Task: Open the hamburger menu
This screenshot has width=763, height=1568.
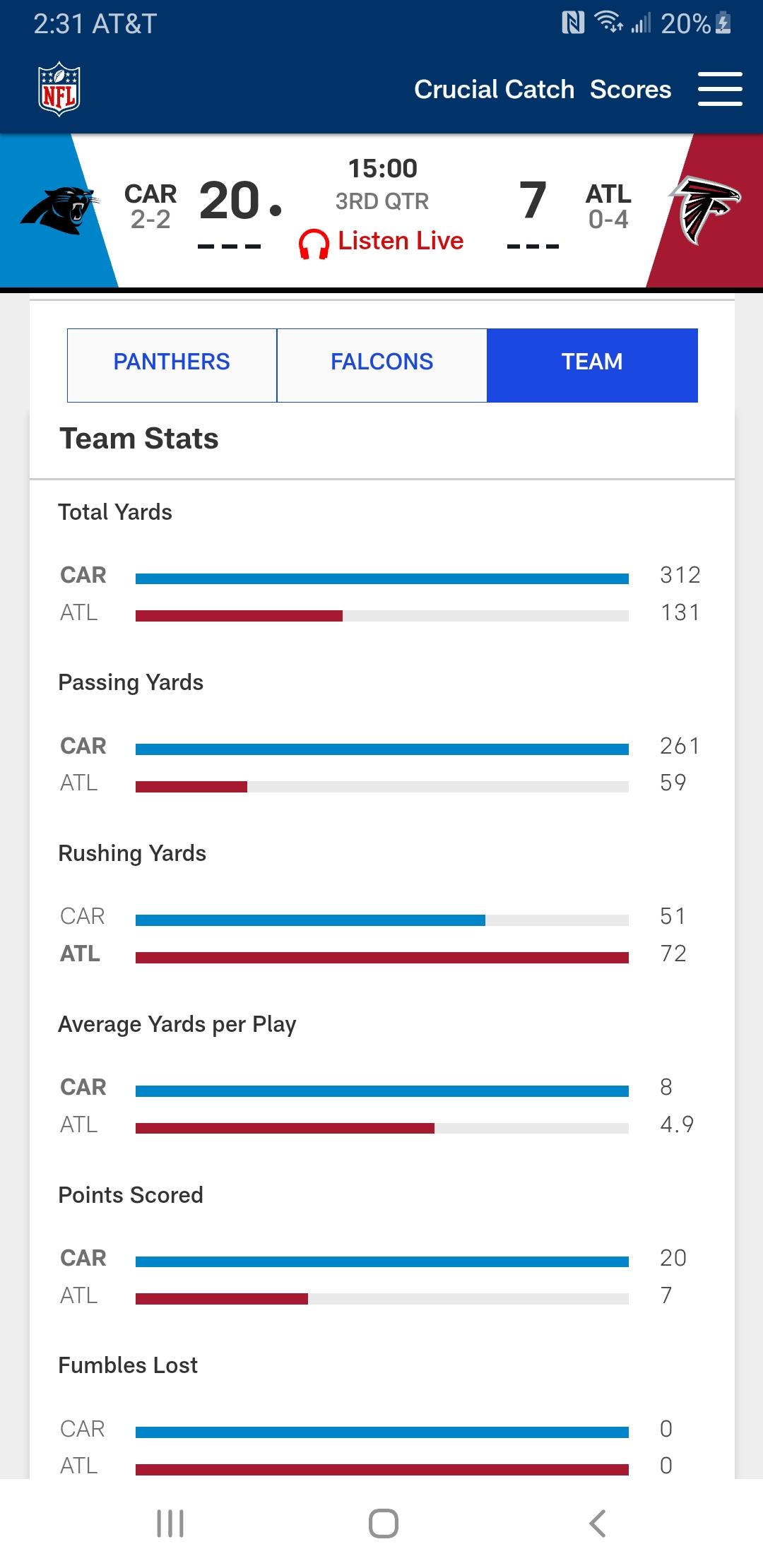Action: (720, 89)
